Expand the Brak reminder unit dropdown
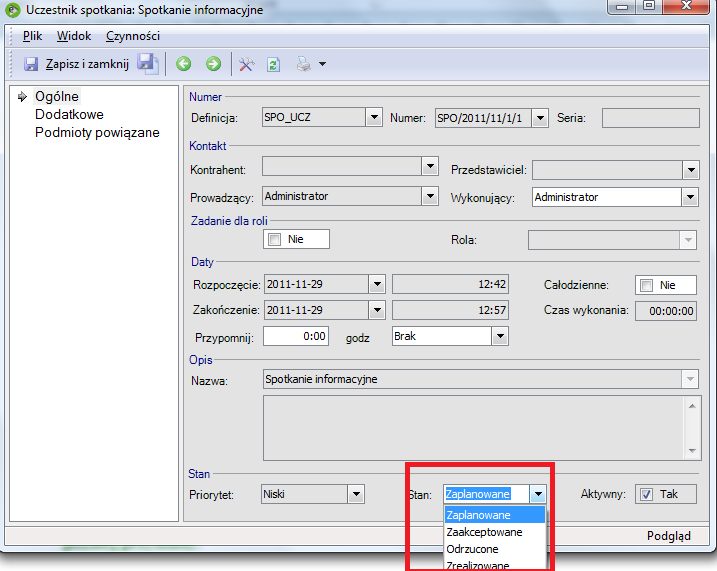The height and width of the screenshot is (571, 717). (x=500, y=336)
